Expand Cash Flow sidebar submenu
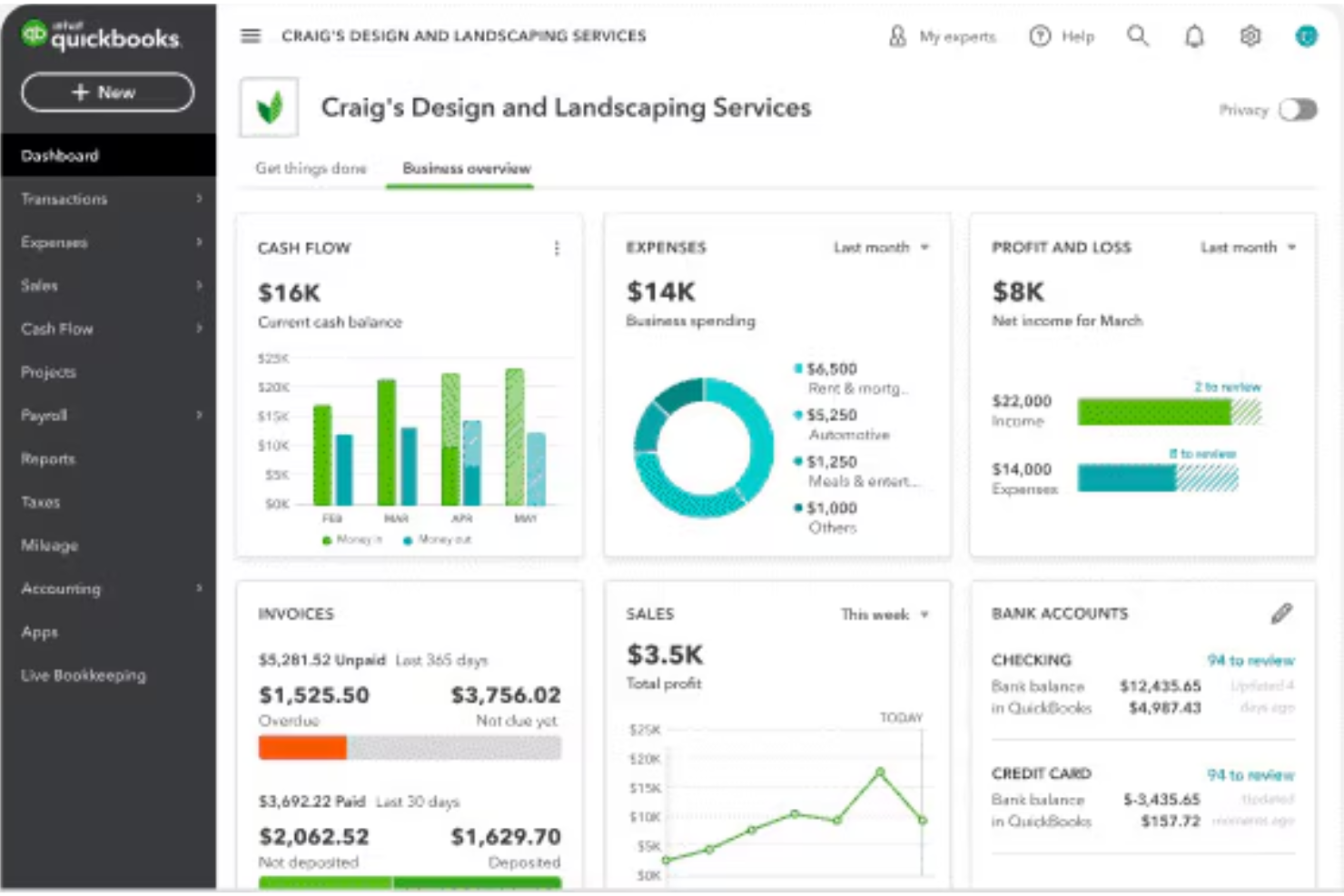The image size is (1344, 896). tap(199, 329)
